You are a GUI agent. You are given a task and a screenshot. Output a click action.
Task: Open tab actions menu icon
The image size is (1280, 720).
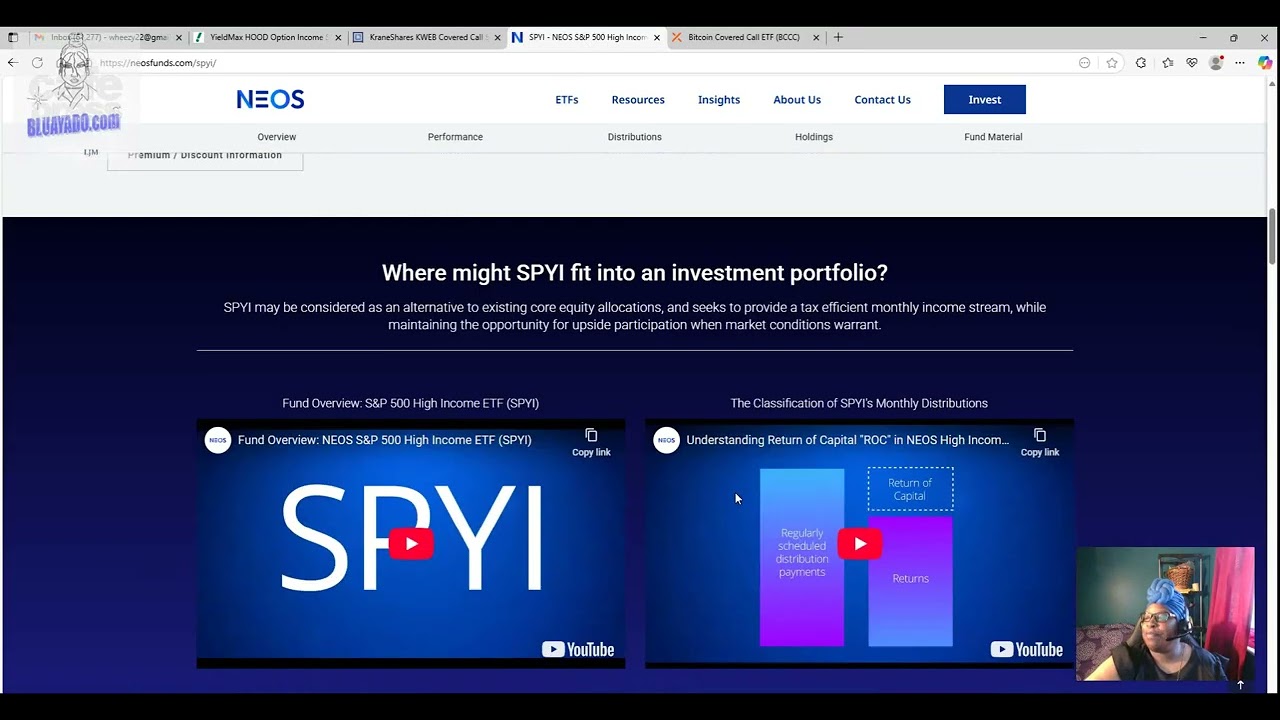tap(13, 37)
